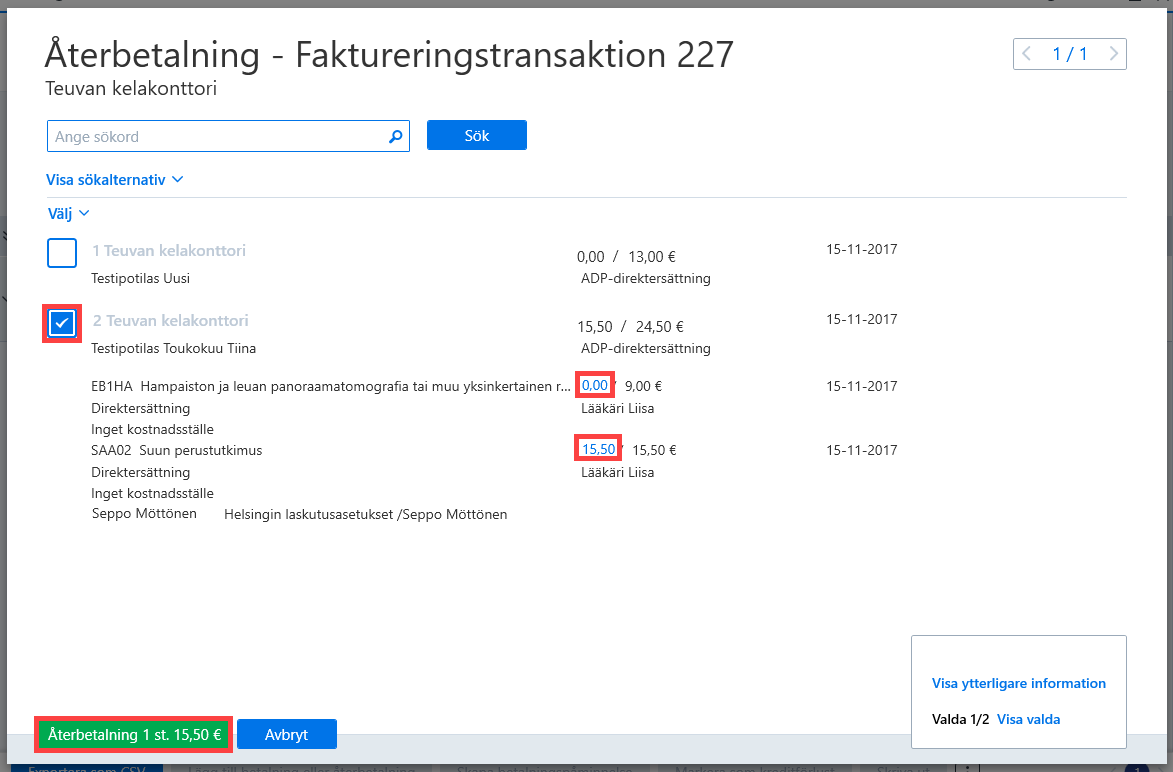The image size is (1173, 772).
Task: Open the 1 Teuvan kelakonttori row title
Action: (x=169, y=251)
